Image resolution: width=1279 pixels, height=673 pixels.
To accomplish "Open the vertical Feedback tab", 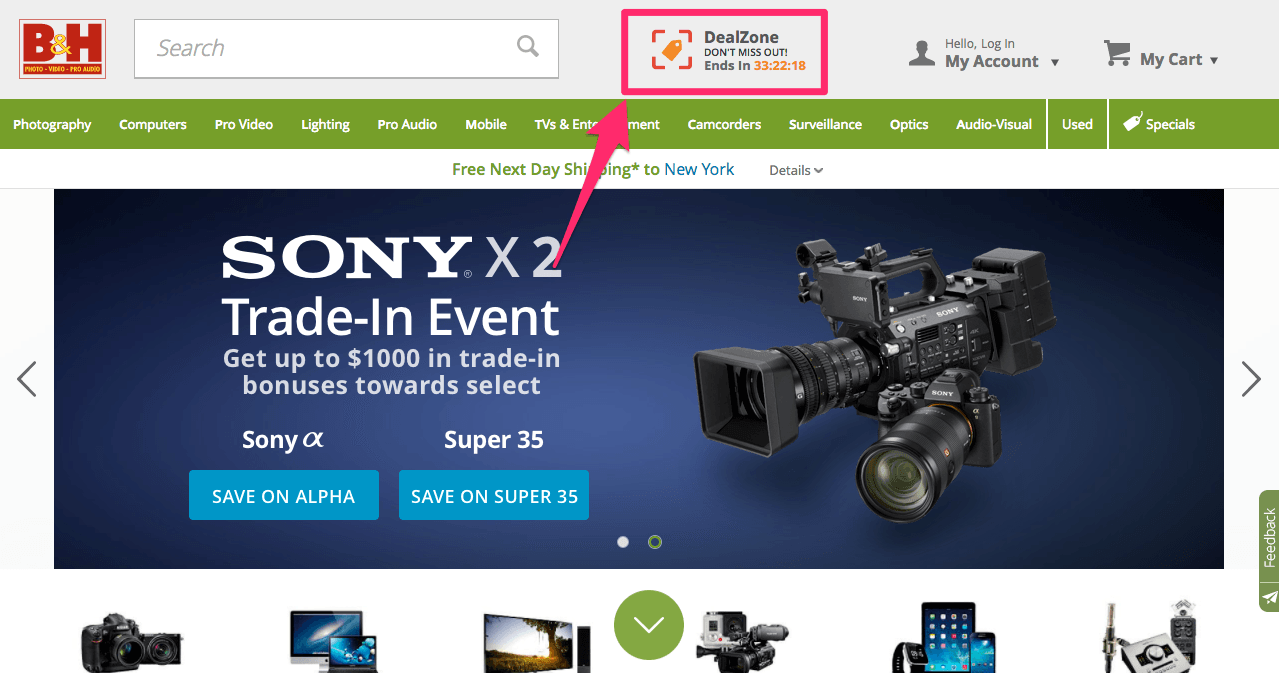I will [x=1269, y=538].
